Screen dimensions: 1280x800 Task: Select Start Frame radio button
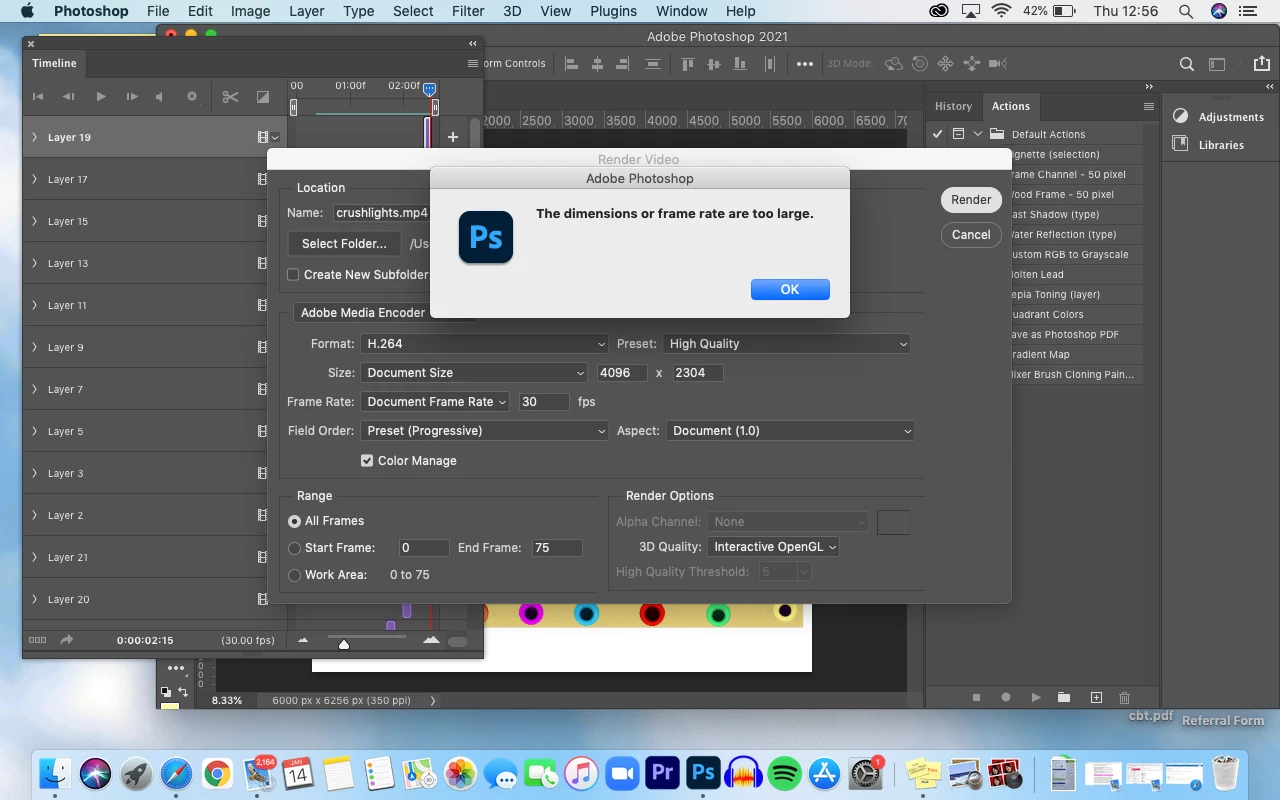(294, 548)
